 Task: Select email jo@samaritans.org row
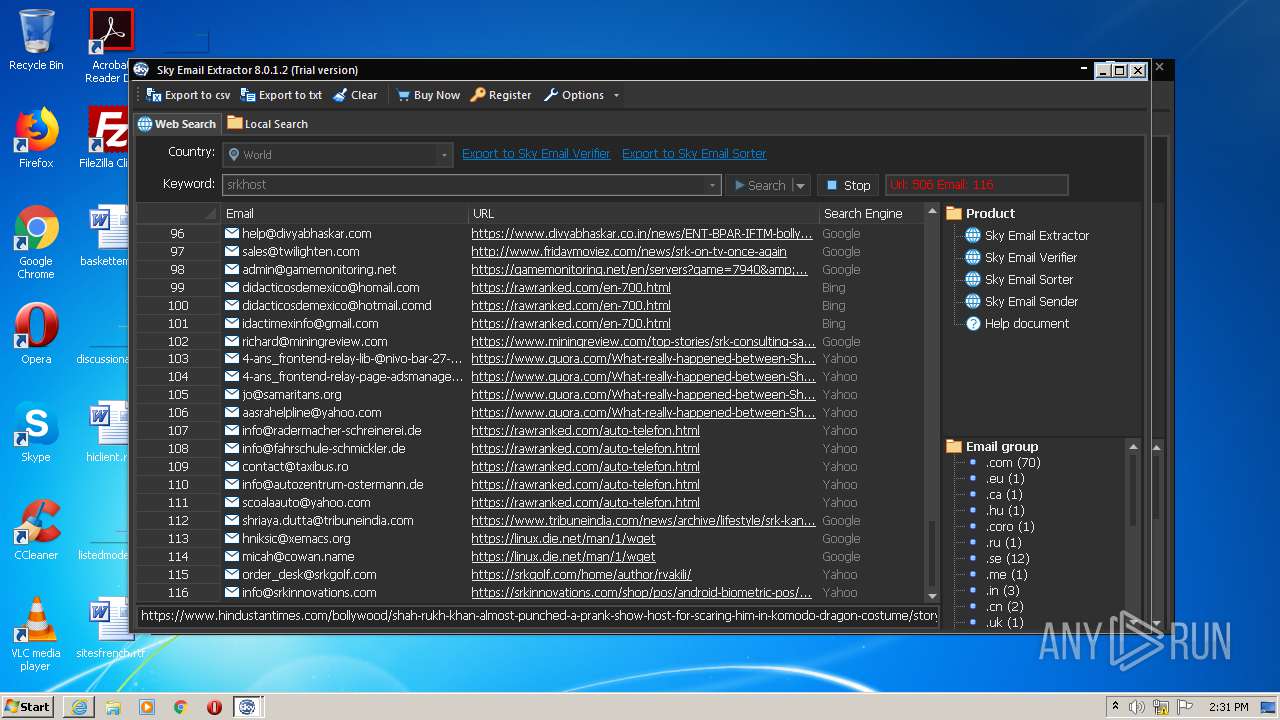(291, 395)
